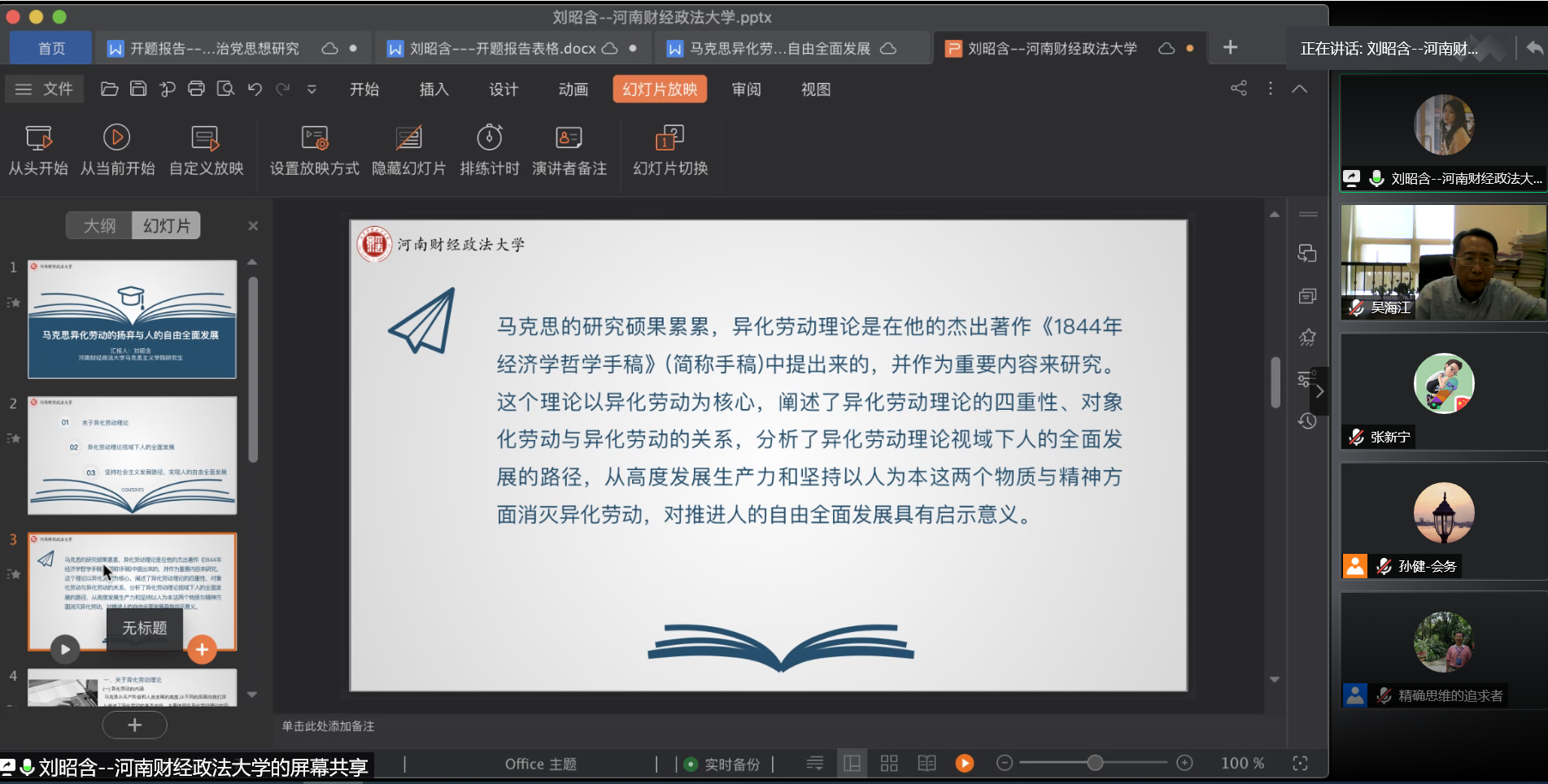1548x784 pixels.
Task: Click the zoom slider handle
Action: pyautogui.click(x=1096, y=763)
